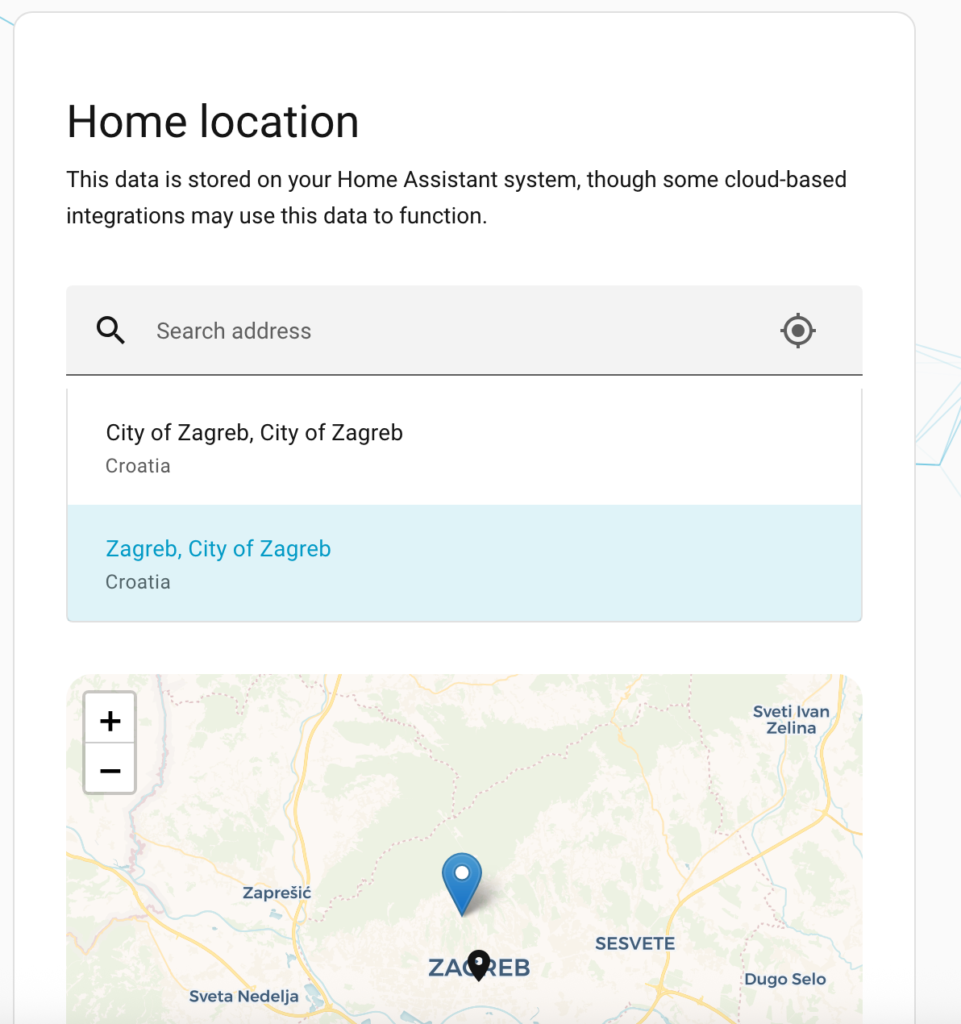The width and height of the screenshot is (961, 1024).
Task: Click the Zaprešić label on the map
Action: click(x=277, y=892)
